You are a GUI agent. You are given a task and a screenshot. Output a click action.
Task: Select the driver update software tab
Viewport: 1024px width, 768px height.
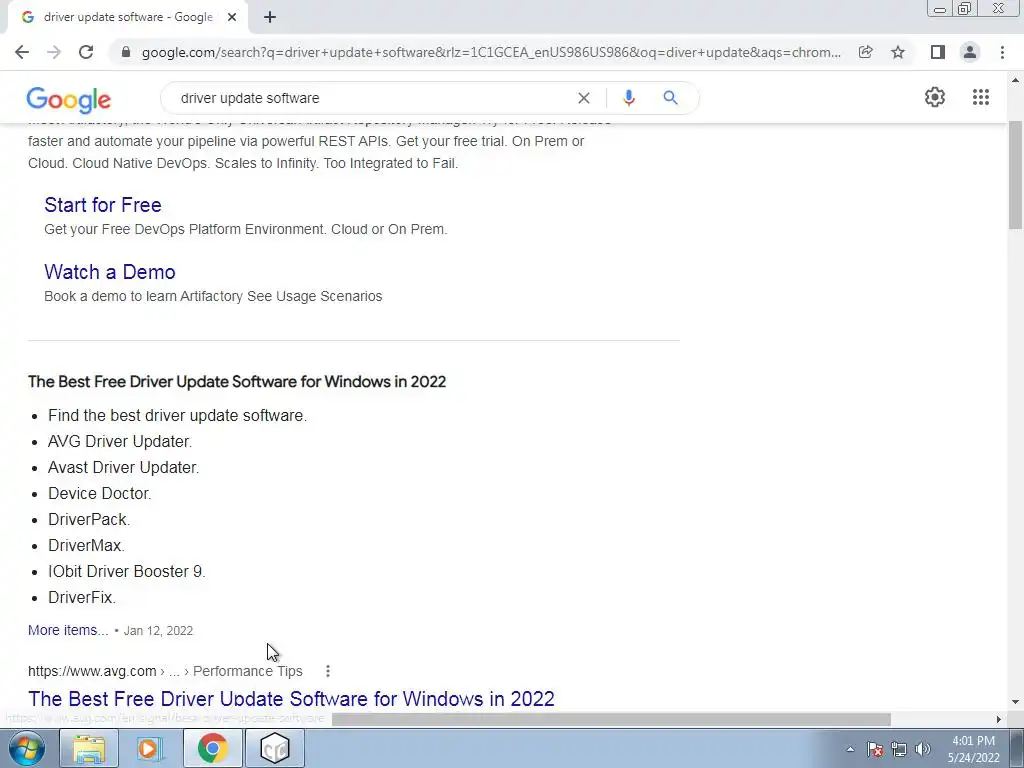point(127,18)
